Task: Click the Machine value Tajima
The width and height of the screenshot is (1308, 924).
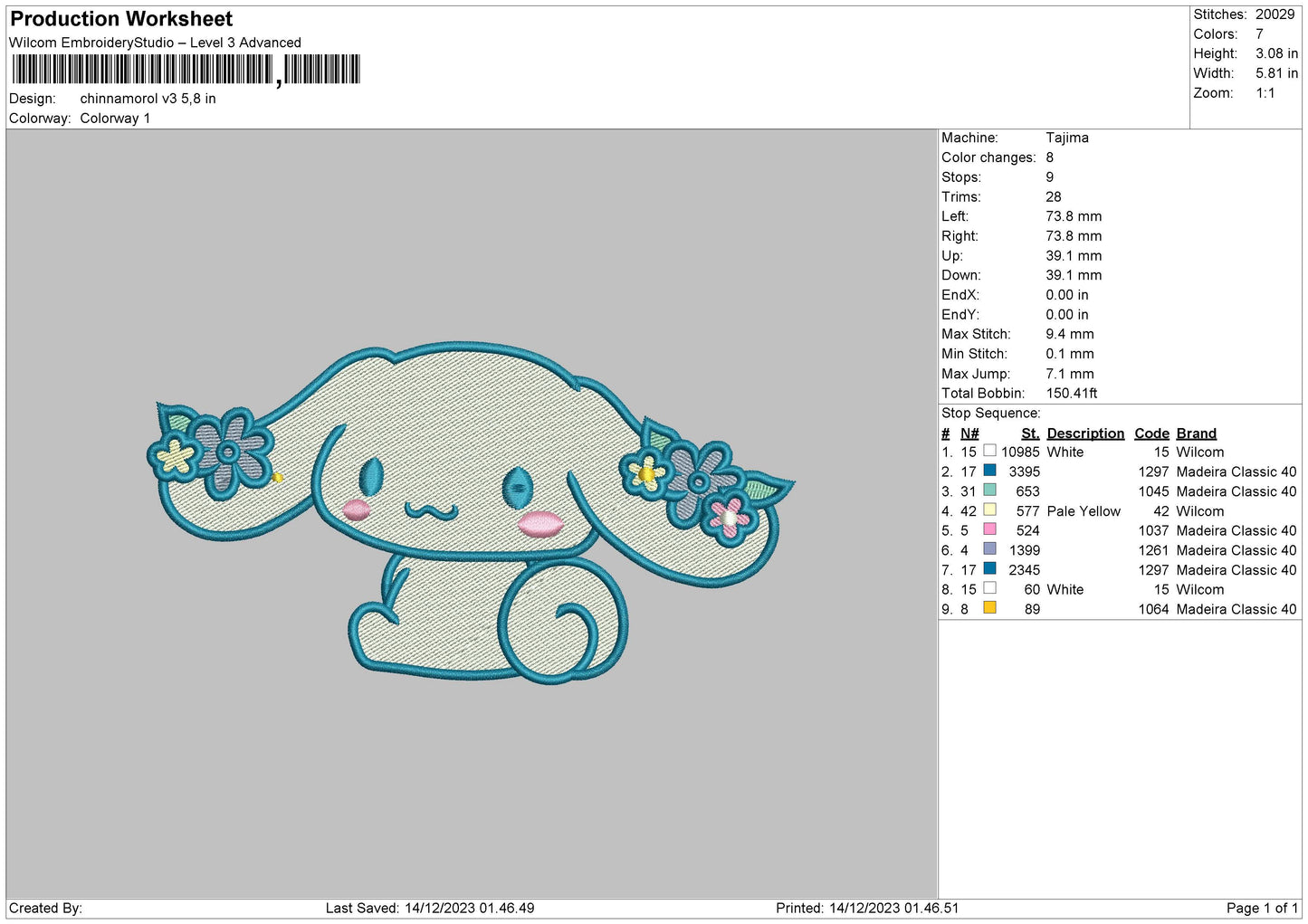Action: (1067, 138)
